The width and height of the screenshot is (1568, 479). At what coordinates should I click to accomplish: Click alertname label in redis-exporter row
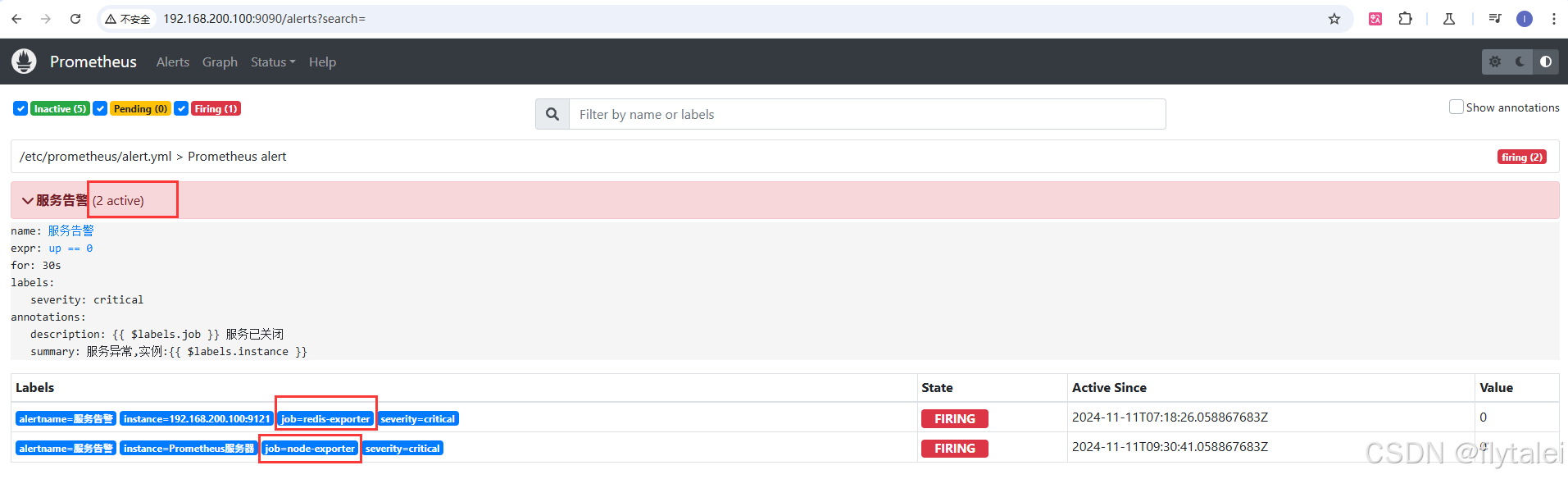tap(66, 419)
